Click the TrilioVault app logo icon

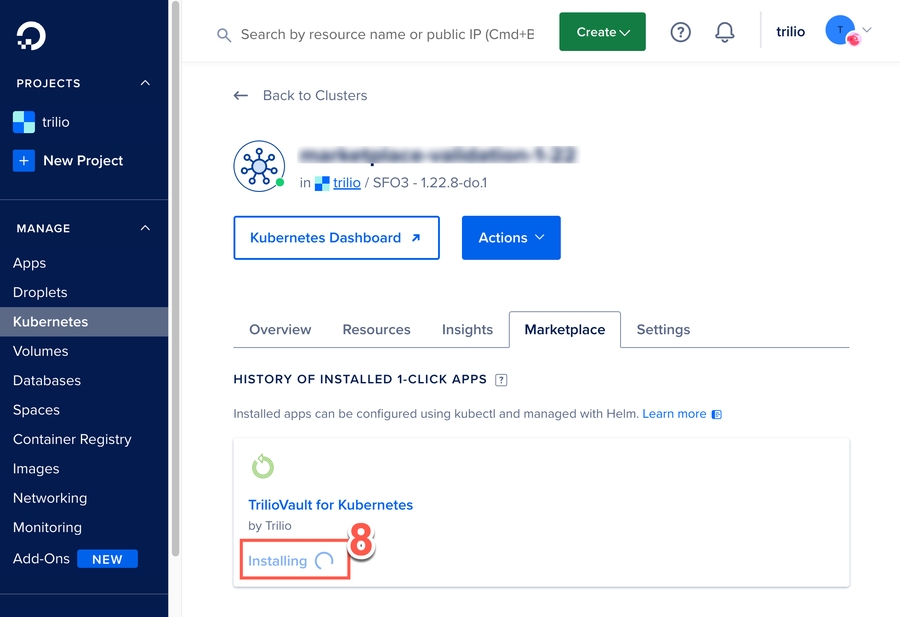click(262, 466)
